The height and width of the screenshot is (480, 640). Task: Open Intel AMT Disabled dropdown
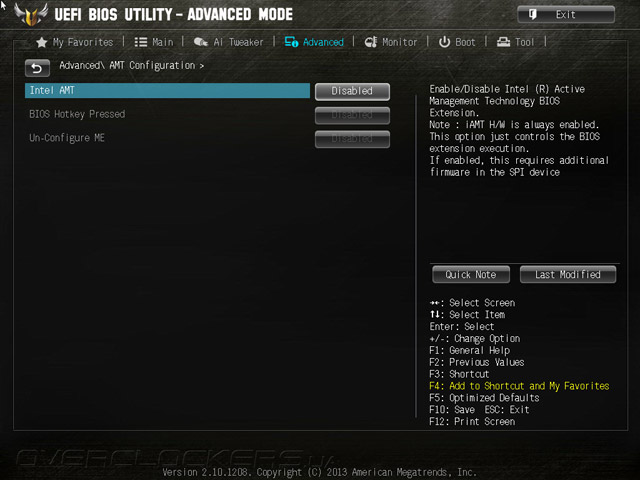coord(352,91)
